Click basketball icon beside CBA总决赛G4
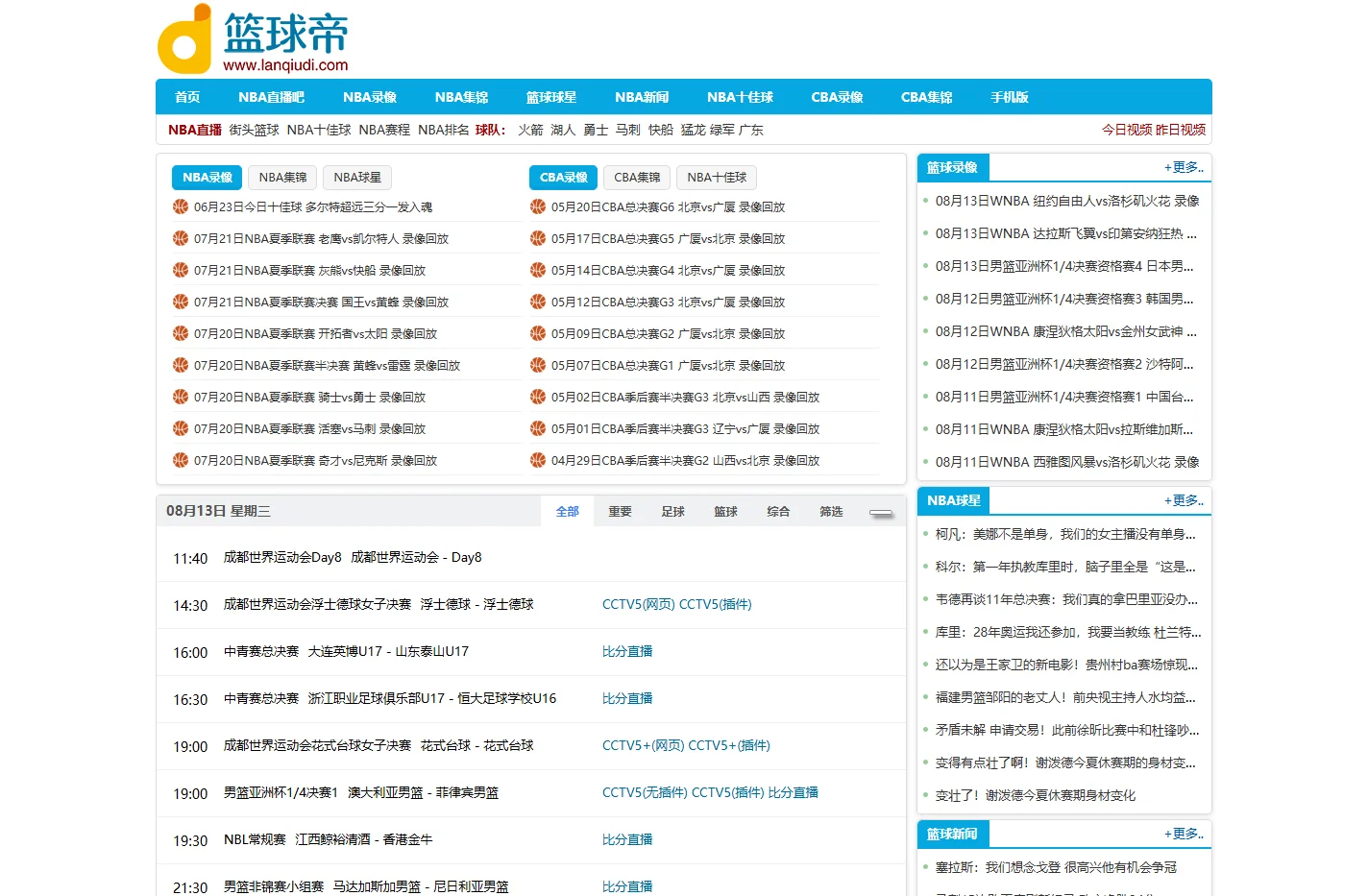 pyautogui.click(x=538, y=270)
